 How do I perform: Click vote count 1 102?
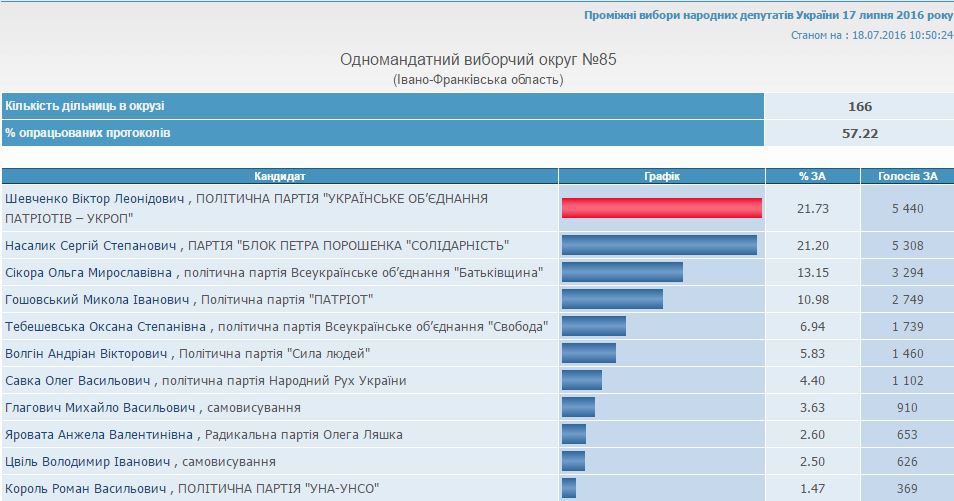coord(907,380)
